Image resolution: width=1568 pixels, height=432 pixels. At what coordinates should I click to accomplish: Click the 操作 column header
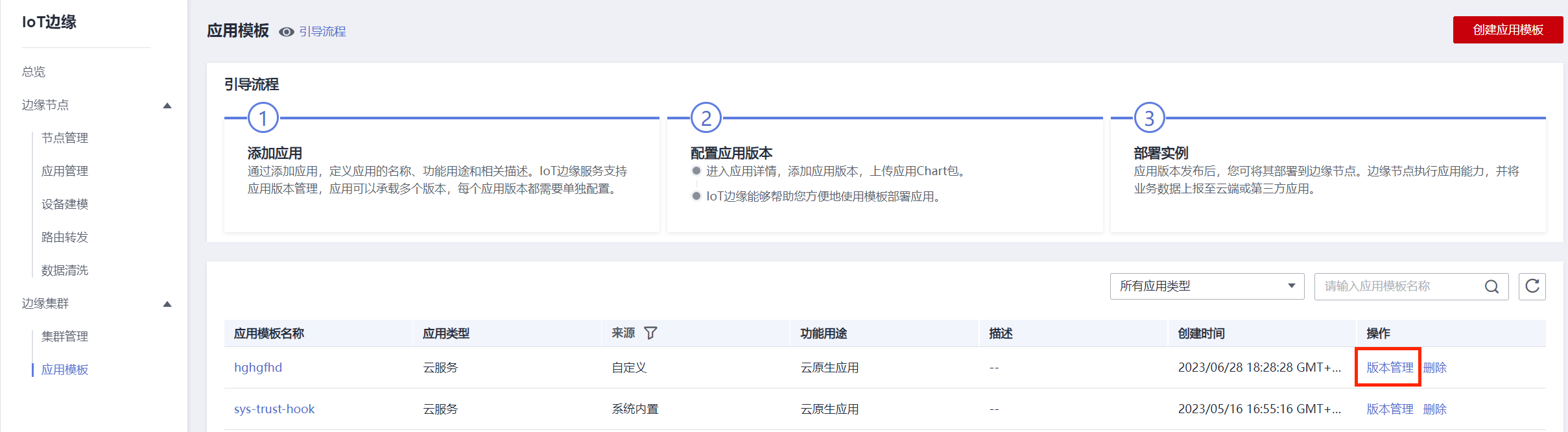1378,333
